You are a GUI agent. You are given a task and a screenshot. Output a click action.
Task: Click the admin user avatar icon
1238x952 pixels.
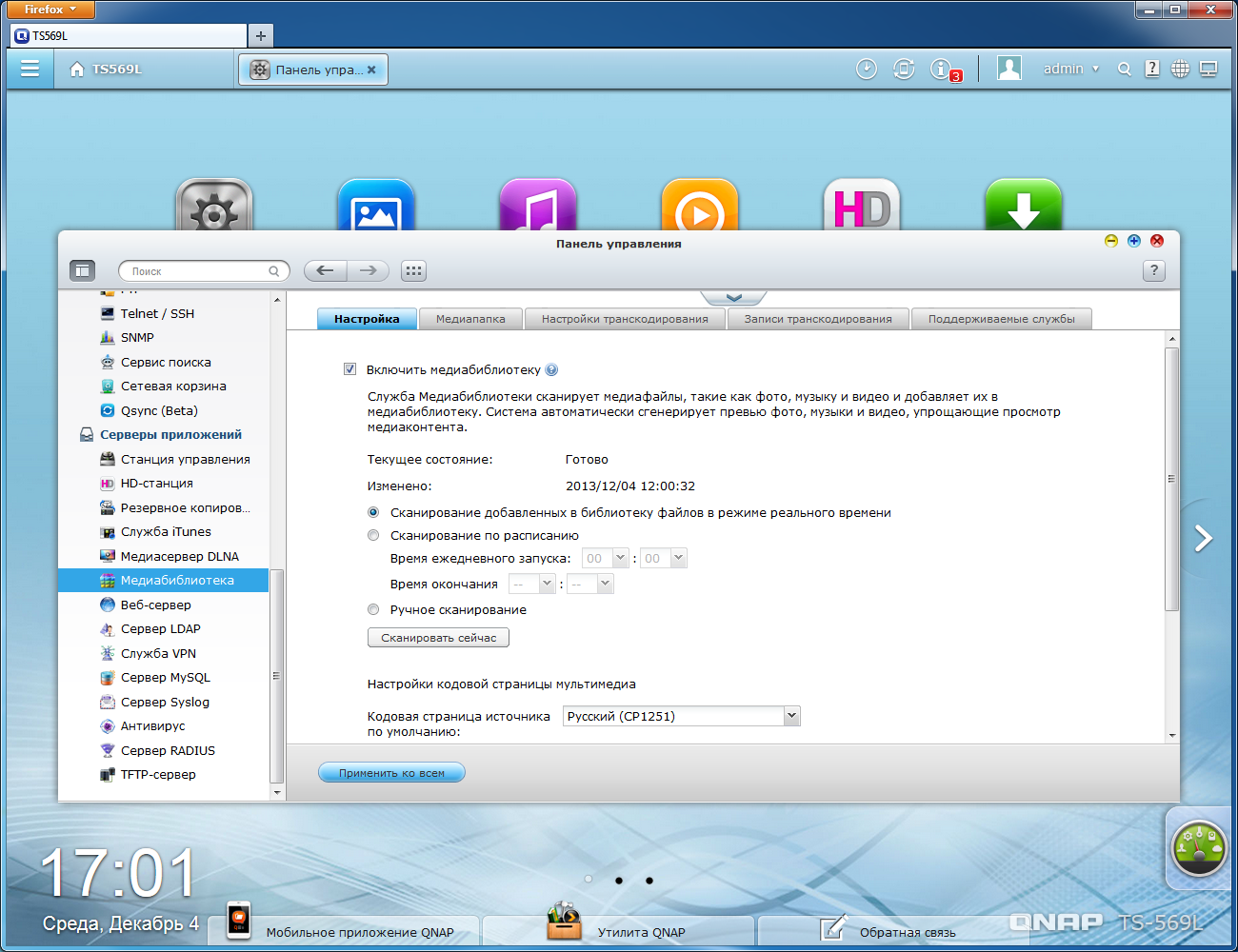[1009, 69]
